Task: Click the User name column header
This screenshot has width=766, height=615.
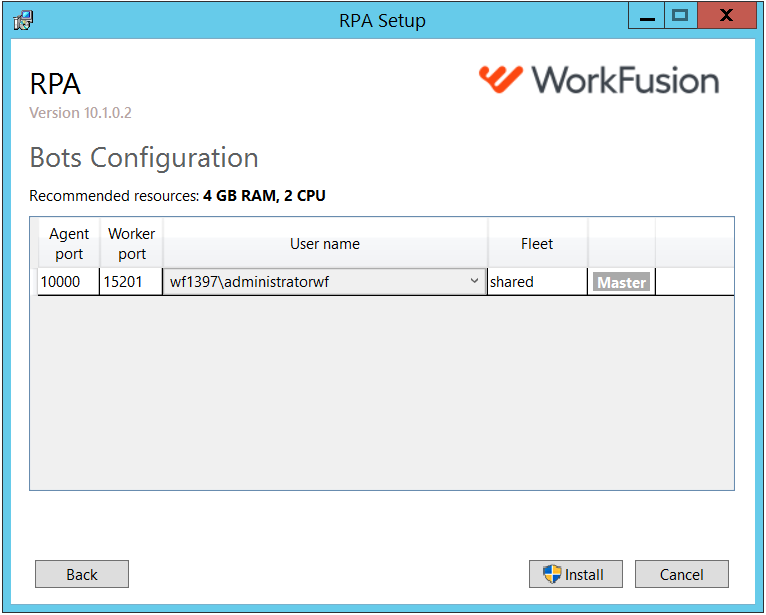Action: tap(325, 244)
